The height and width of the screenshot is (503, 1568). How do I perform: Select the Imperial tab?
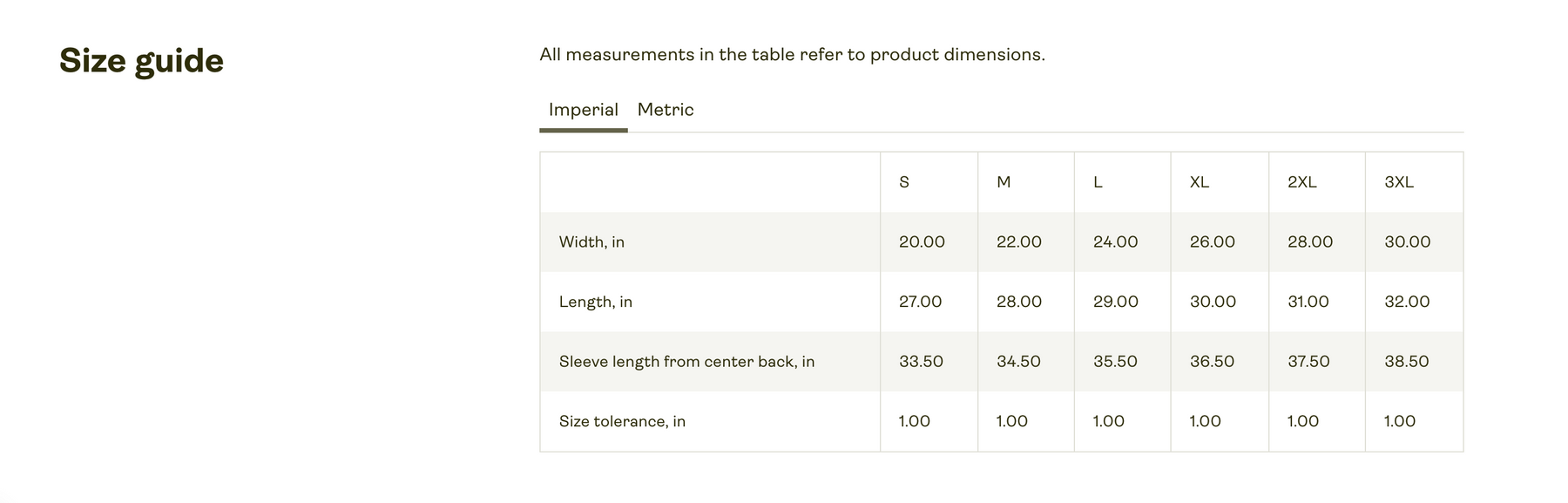pos(584,110)
